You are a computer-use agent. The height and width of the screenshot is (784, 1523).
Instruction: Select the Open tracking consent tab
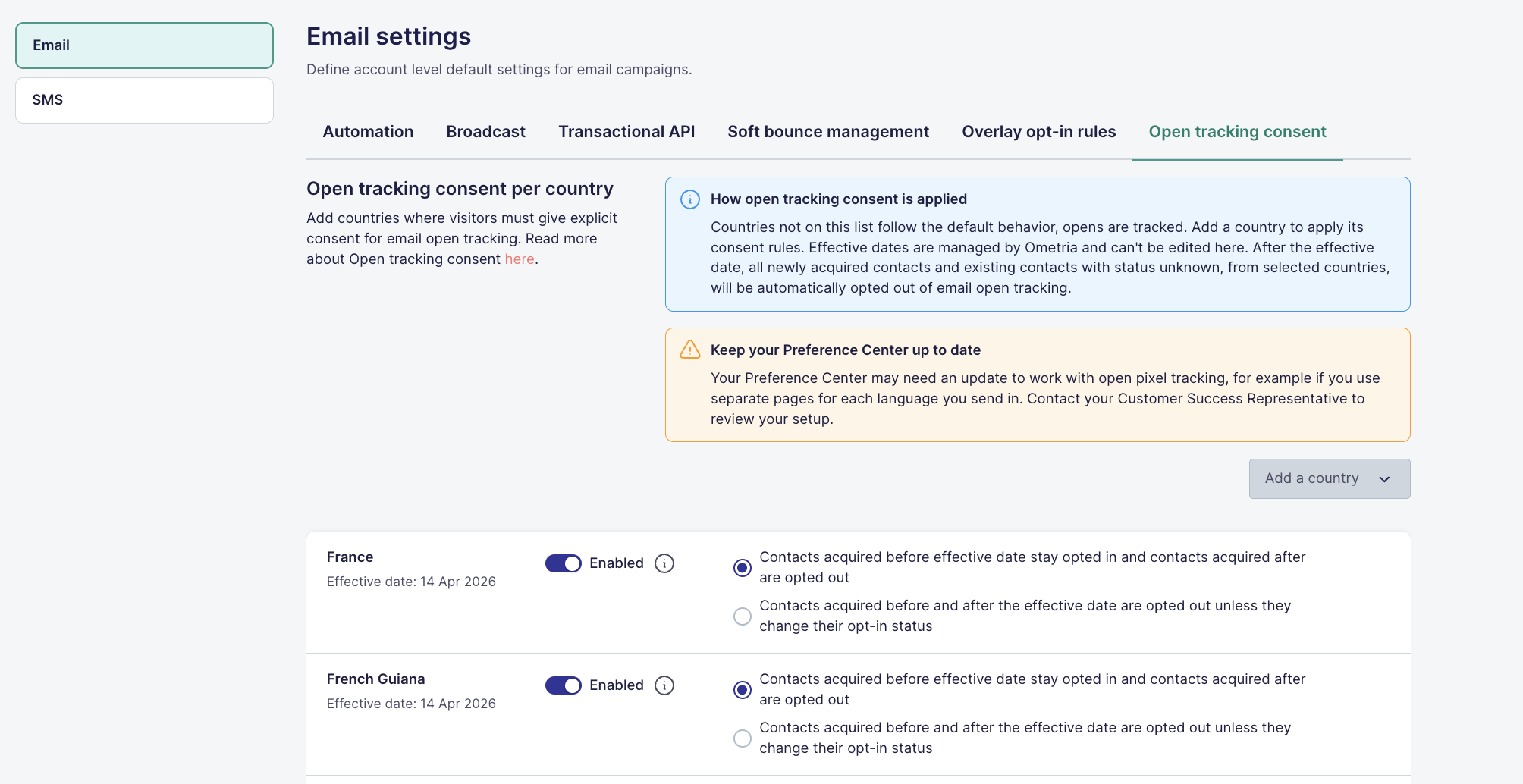pyautogui.click(x=1237, y=132)
